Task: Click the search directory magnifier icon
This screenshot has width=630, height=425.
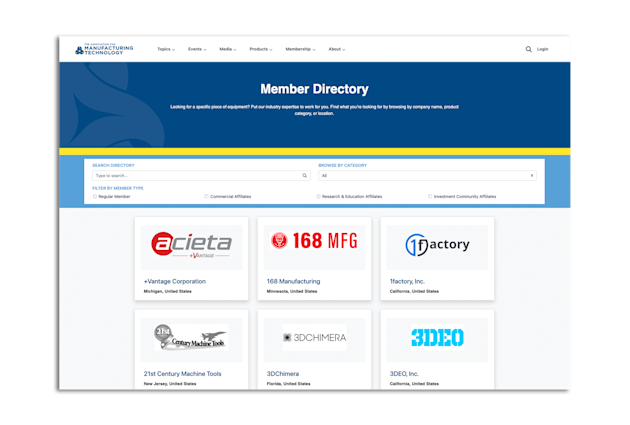Action: (x=305, y=176)
